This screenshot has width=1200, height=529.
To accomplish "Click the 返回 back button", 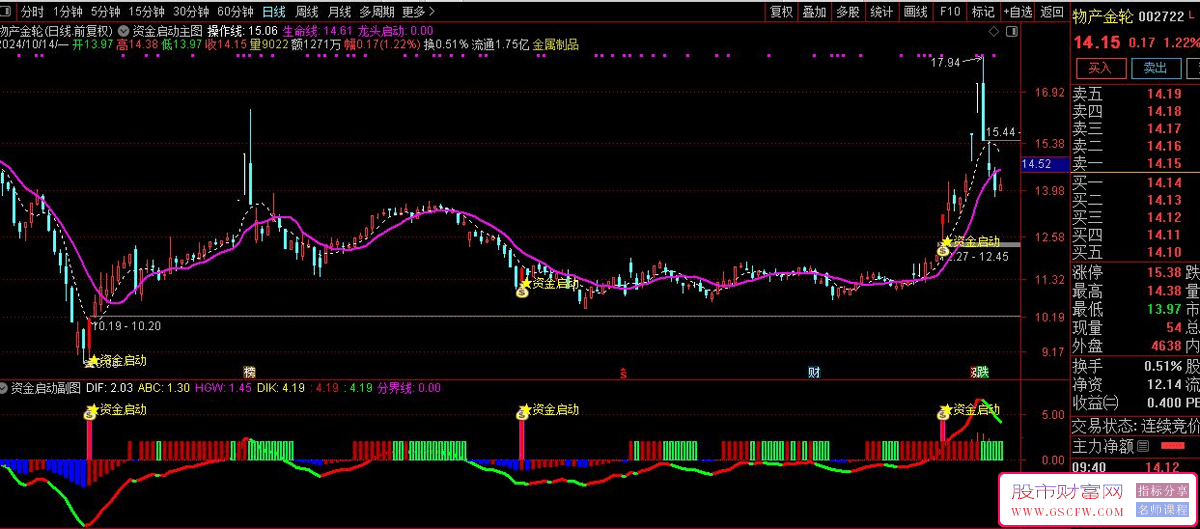I will (x=1051, y=12).
